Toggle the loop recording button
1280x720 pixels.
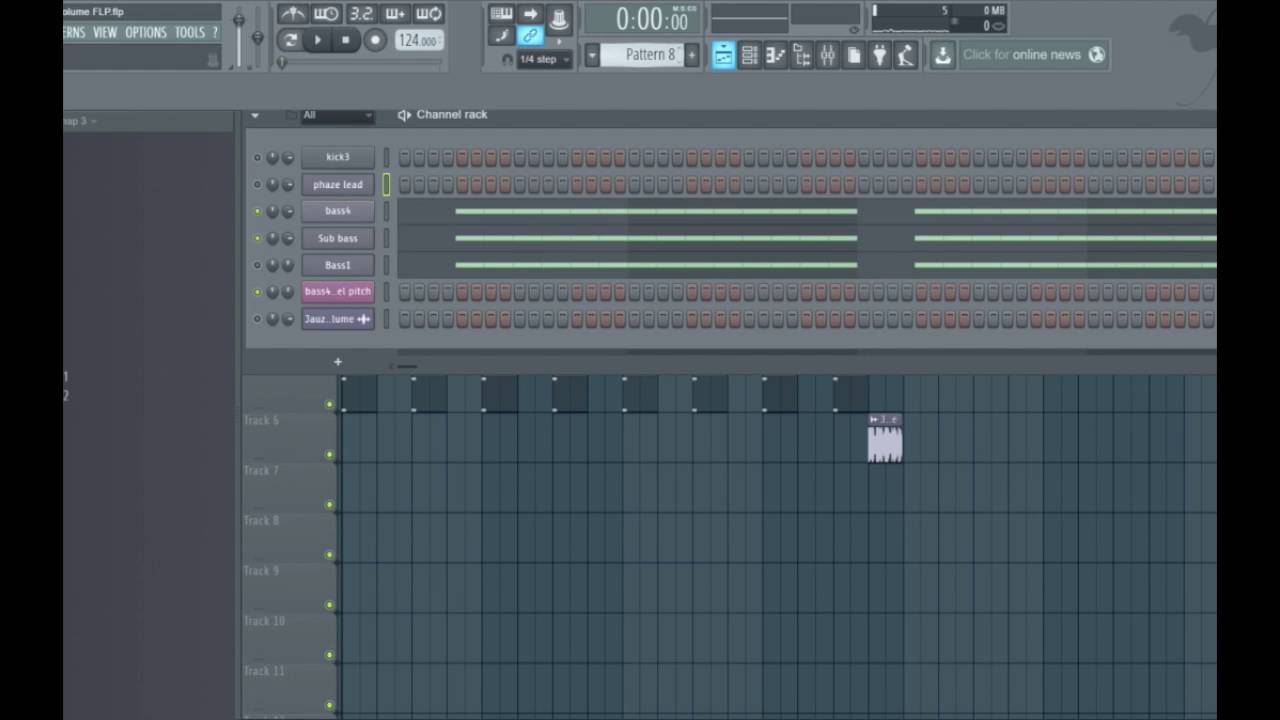pyautogui.click(x=429, y=13)
